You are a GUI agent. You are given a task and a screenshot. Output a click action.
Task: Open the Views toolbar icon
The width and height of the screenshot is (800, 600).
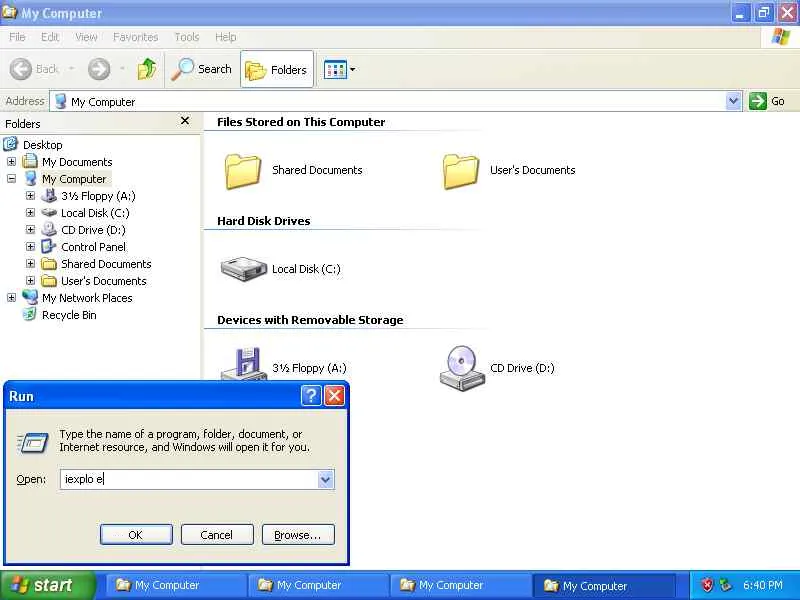coord(335,69)
